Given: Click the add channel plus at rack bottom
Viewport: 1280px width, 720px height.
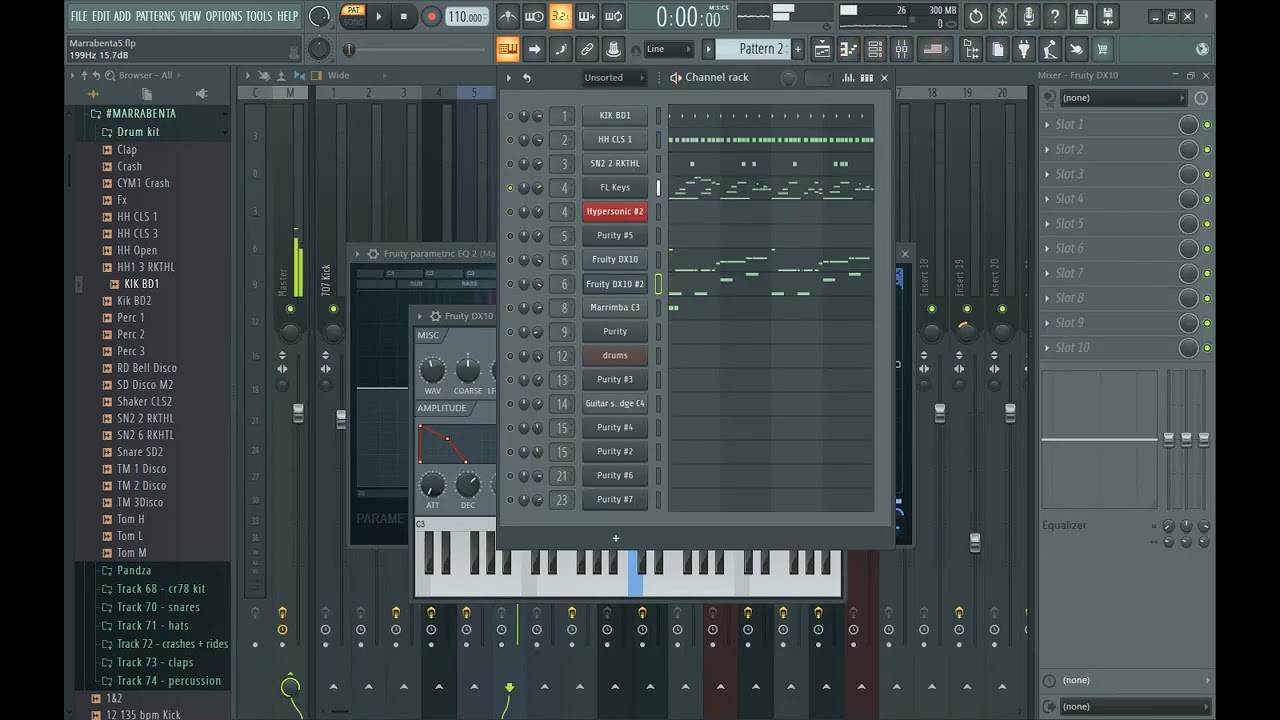Looking at the screenshot, I should [x=616, y=539].
